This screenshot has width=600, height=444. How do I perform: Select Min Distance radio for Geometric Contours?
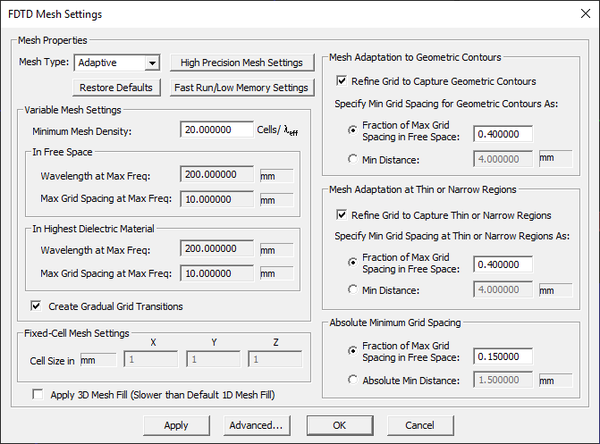[x=351, y=158]
